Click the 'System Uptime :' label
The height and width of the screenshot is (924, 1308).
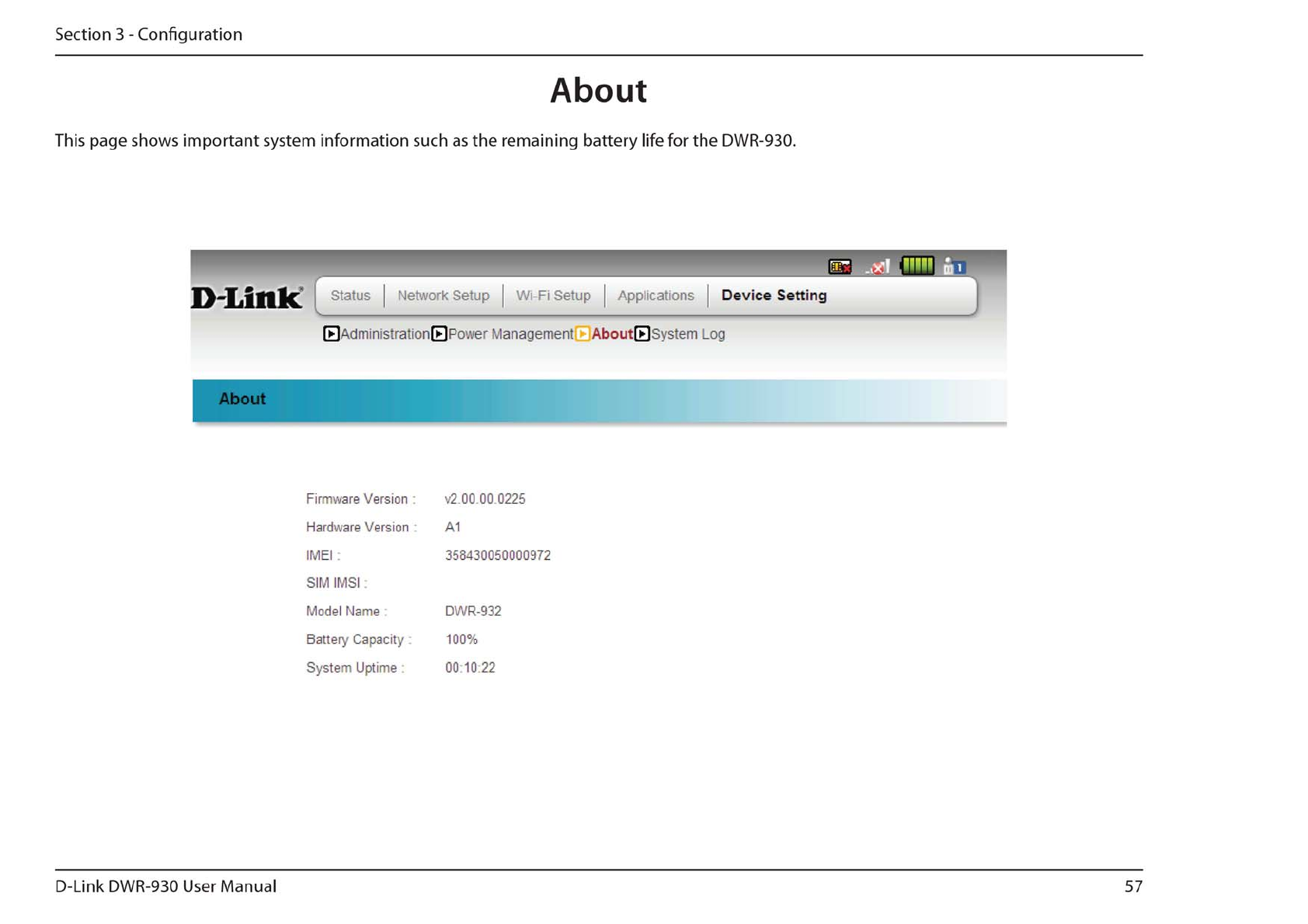point(355,668)
